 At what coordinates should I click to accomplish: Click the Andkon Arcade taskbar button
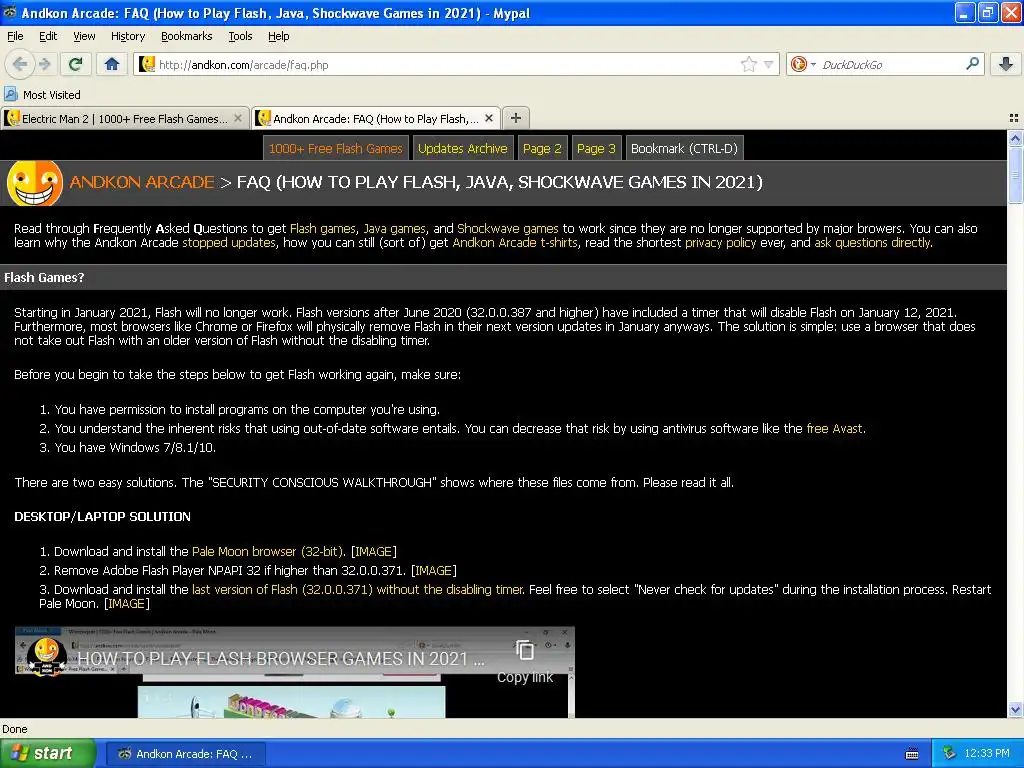186,754
